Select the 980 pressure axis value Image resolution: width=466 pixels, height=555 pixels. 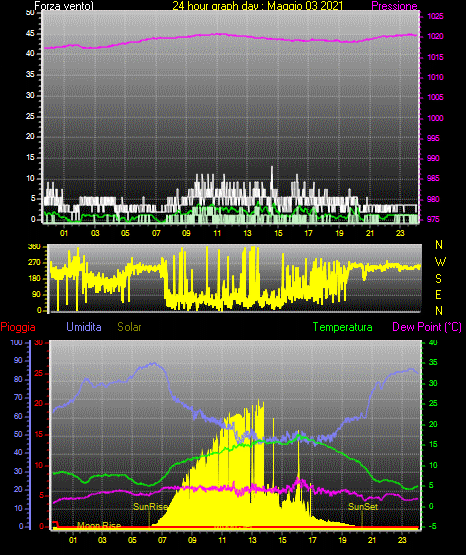tap(433, 199)
